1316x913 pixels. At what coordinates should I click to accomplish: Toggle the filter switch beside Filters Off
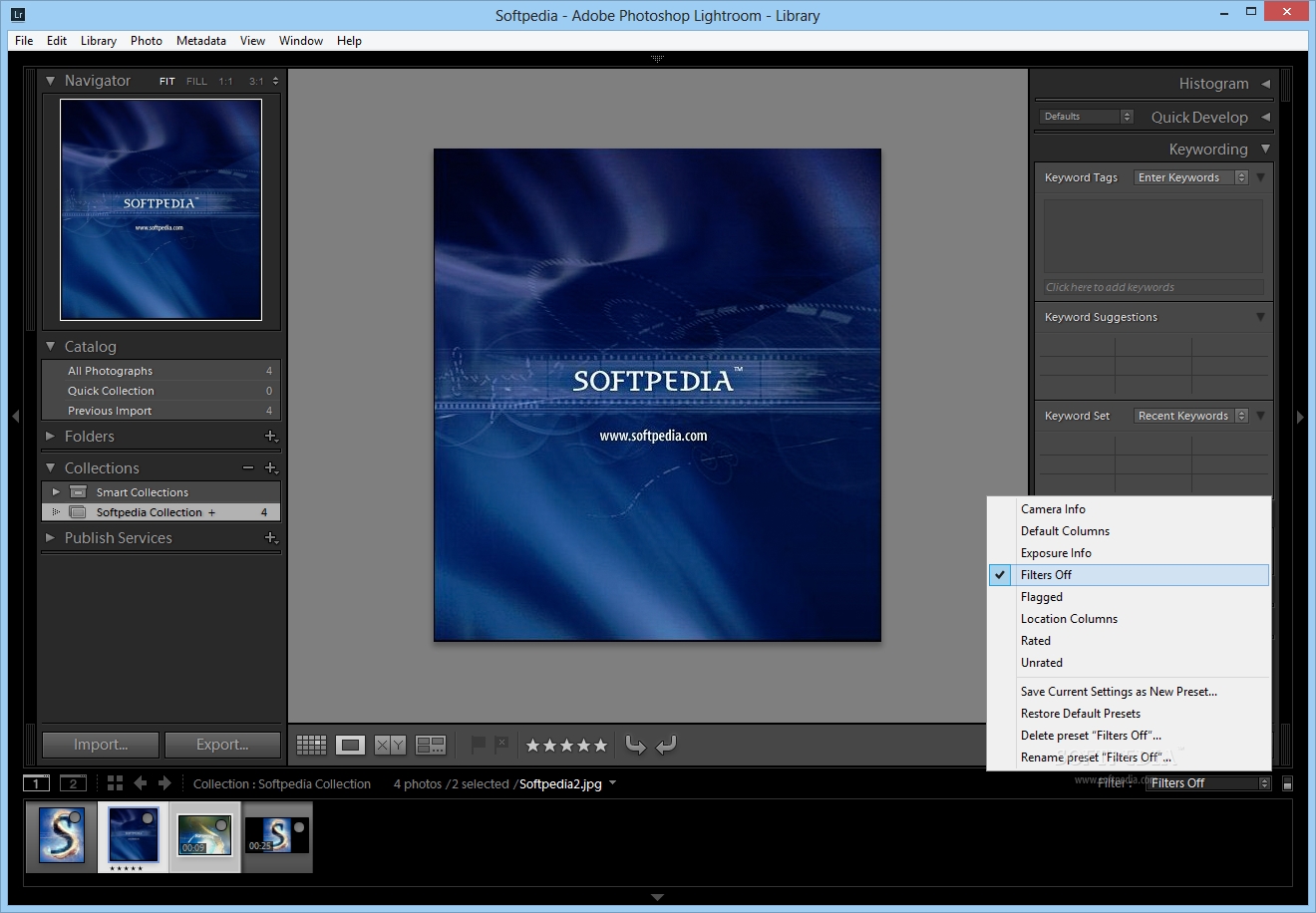pyautogui.click(x=1287, y=783)
